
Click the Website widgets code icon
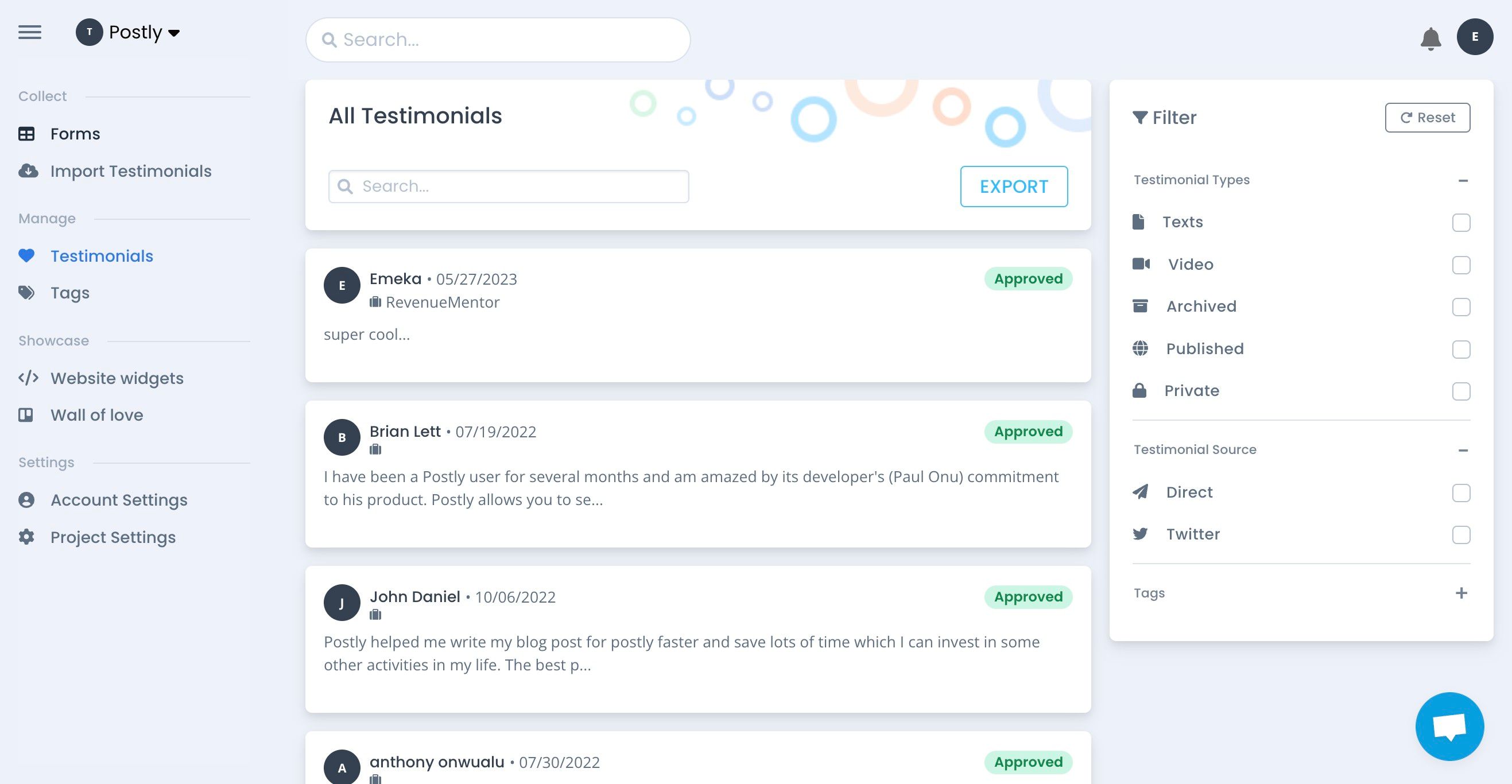[28, 377]
